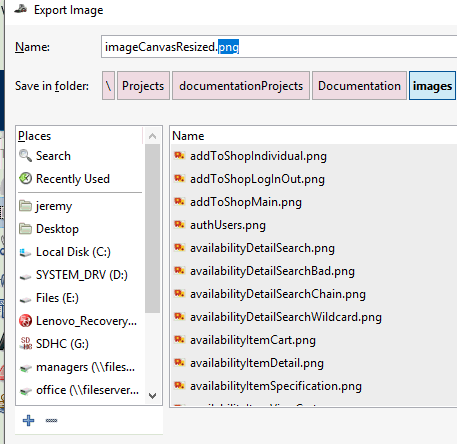The image size is (457, 444).
Task: Click file icon of authUsers.png
Action: pos(179,224)
